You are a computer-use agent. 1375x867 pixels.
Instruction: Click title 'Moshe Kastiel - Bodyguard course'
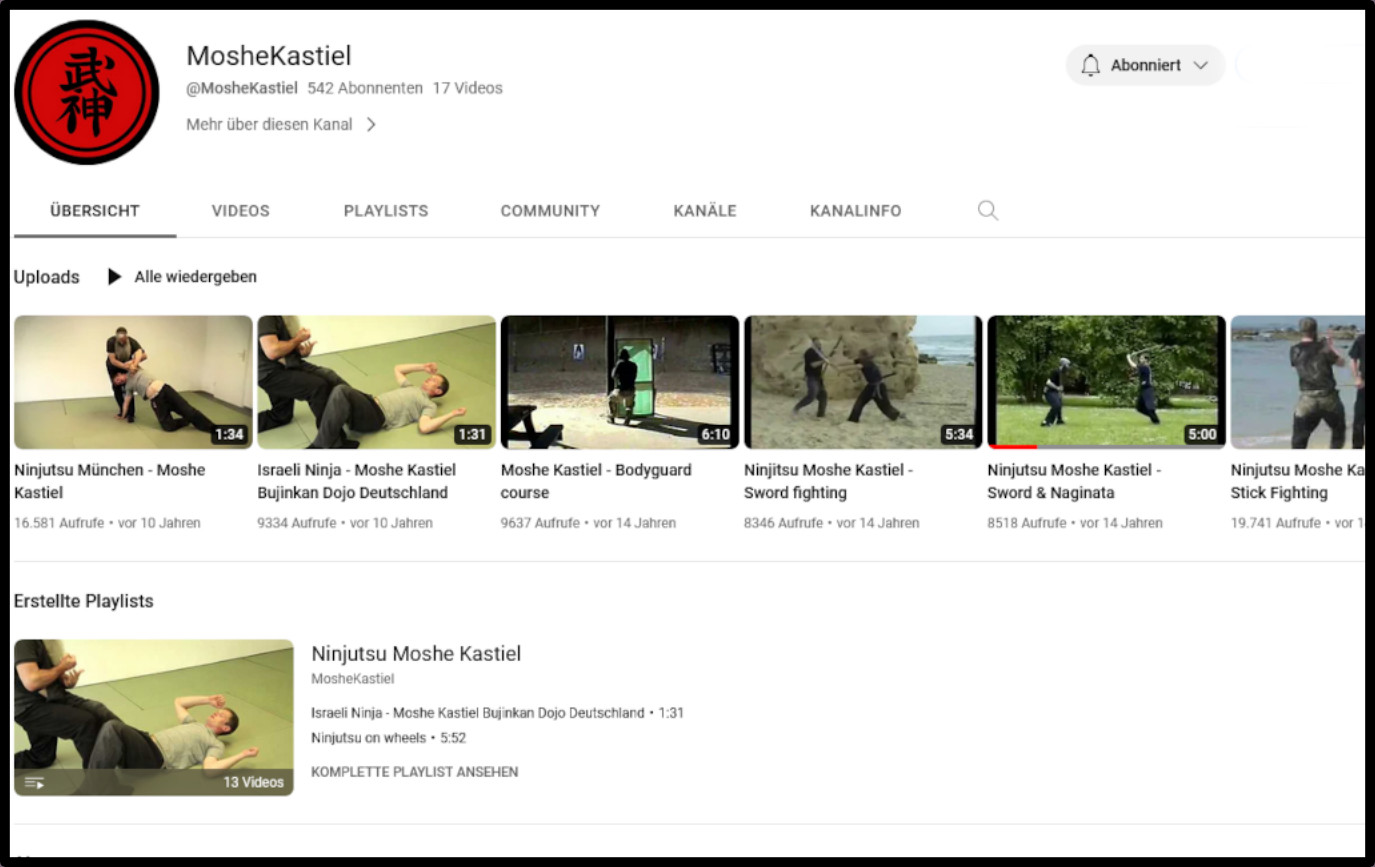click(596, 481)
